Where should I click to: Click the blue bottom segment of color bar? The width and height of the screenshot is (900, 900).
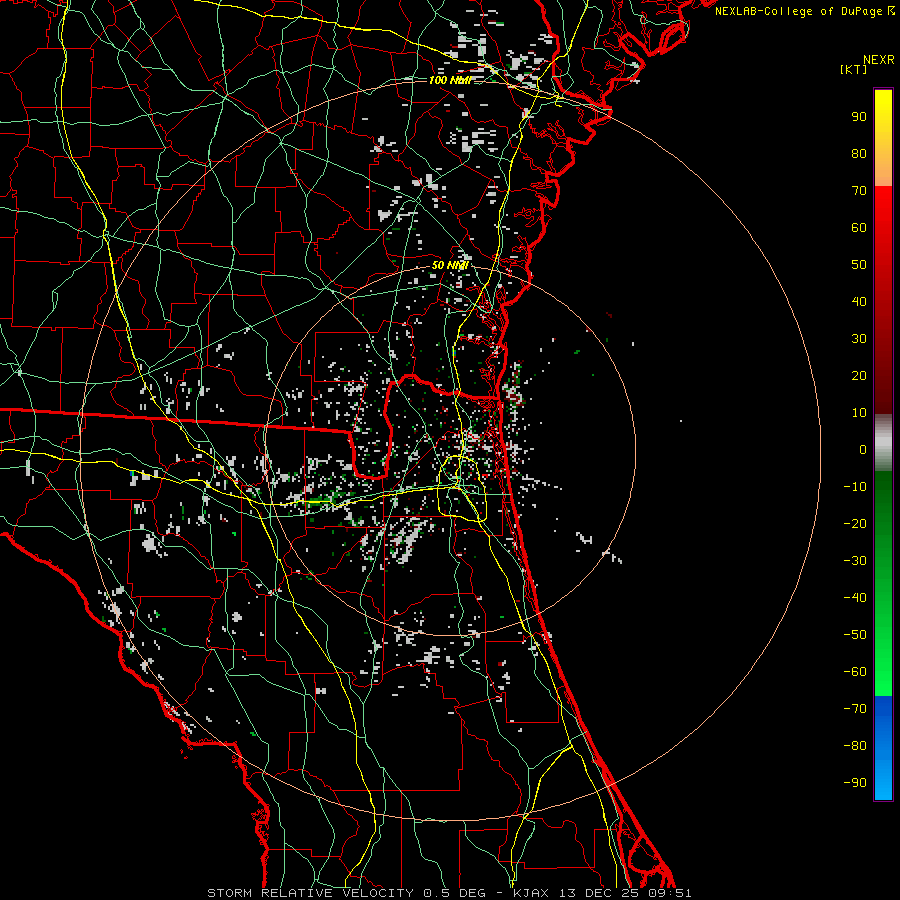pos(883,748)
